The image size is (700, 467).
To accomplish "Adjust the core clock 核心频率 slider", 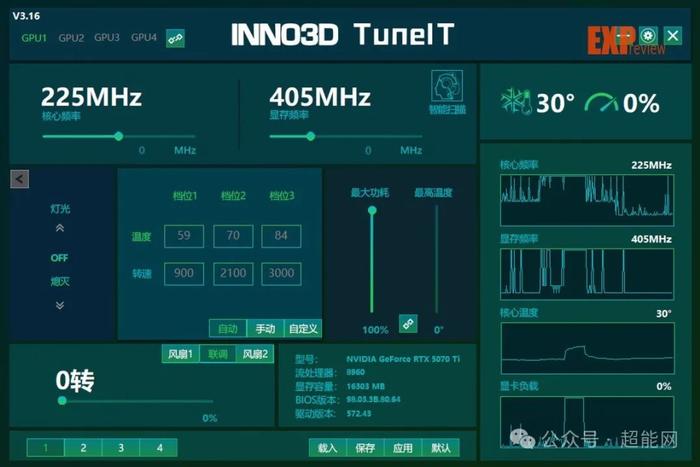I will (x=119, y=136).
